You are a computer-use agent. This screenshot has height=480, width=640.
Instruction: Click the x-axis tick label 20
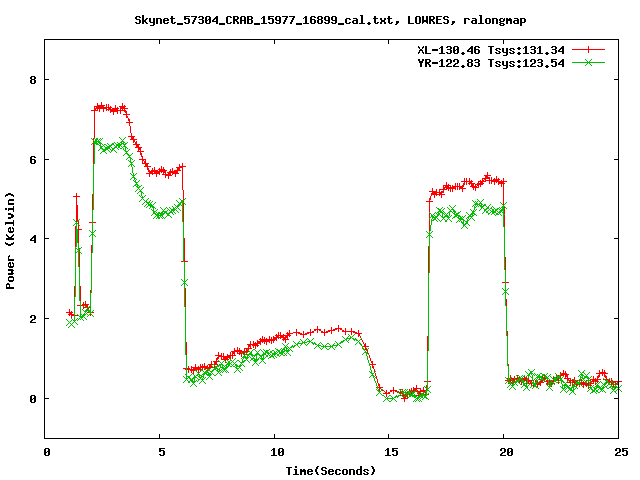point(506,452)
